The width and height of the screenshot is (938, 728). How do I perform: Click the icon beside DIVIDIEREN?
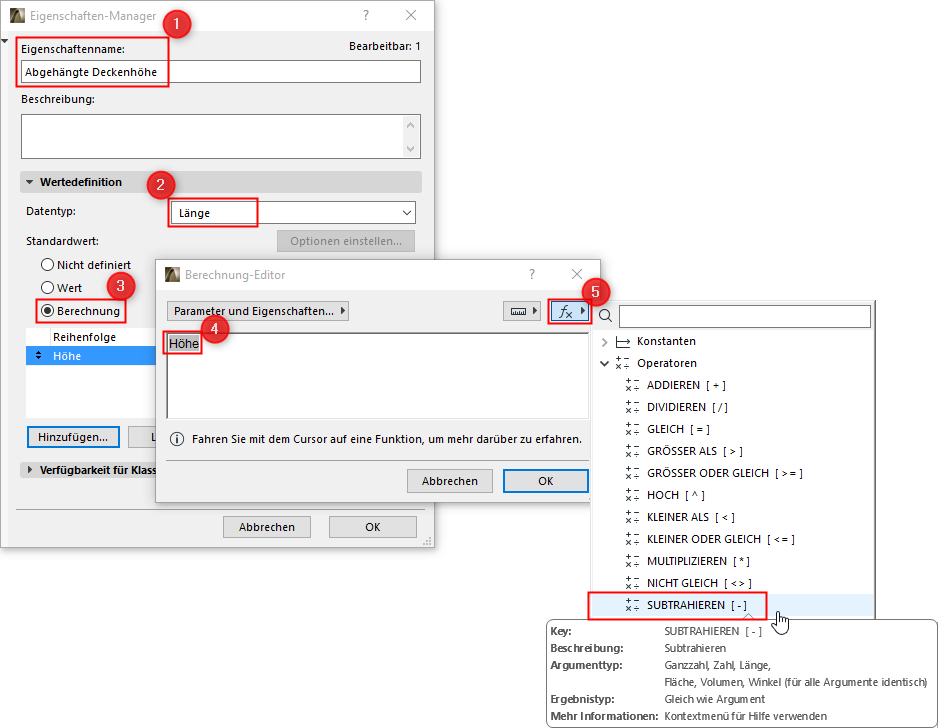point(632,407)
